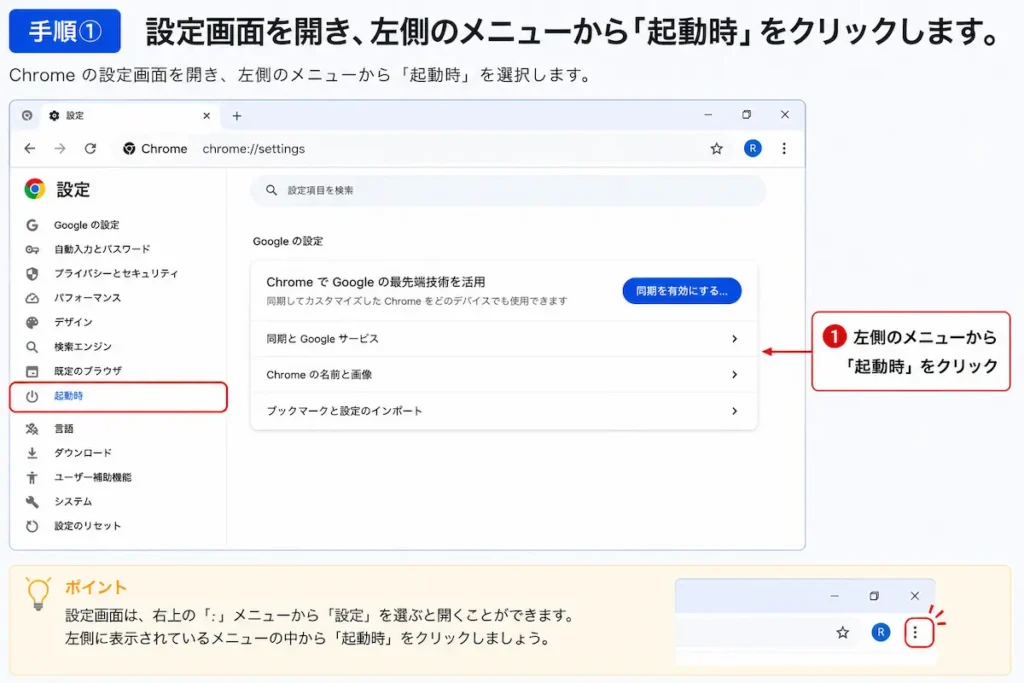Click the システム wrench icon
1024x683 pixels.
(32, 501)
